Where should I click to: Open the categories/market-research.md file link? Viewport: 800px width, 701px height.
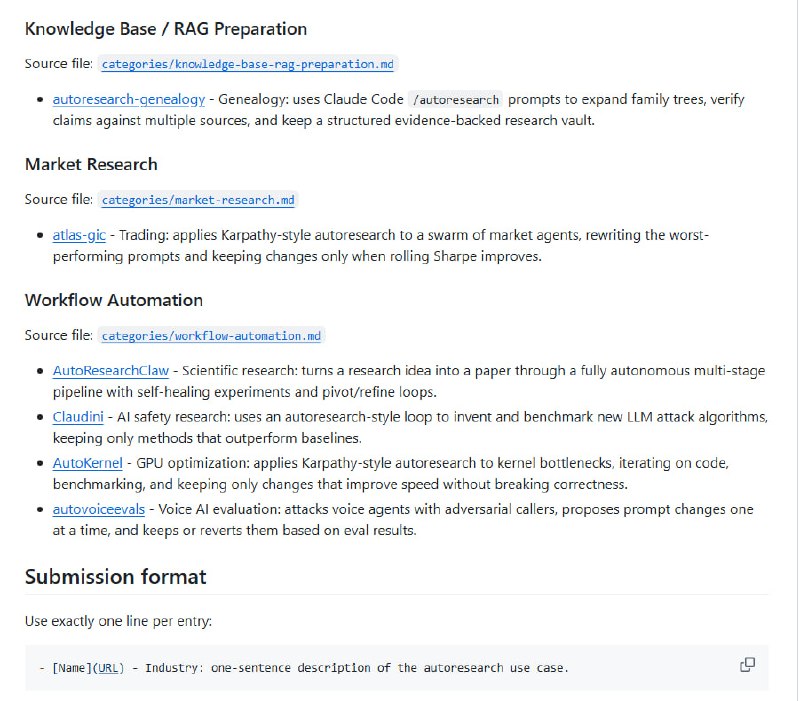[x=198, y=200]
